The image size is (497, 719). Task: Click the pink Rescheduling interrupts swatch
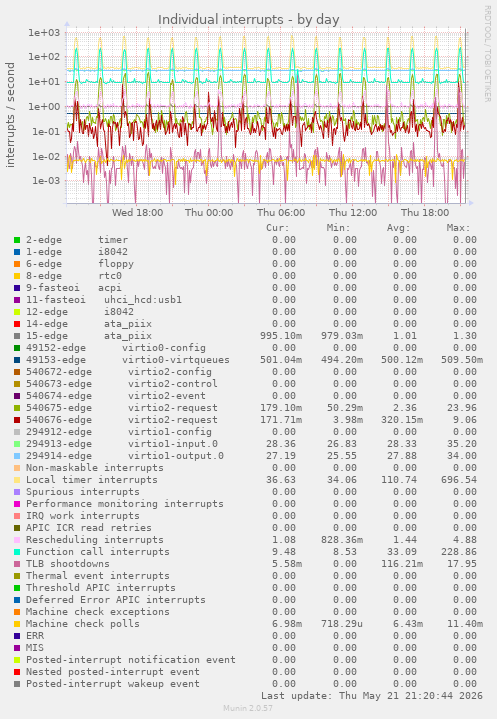coord(17,540)
